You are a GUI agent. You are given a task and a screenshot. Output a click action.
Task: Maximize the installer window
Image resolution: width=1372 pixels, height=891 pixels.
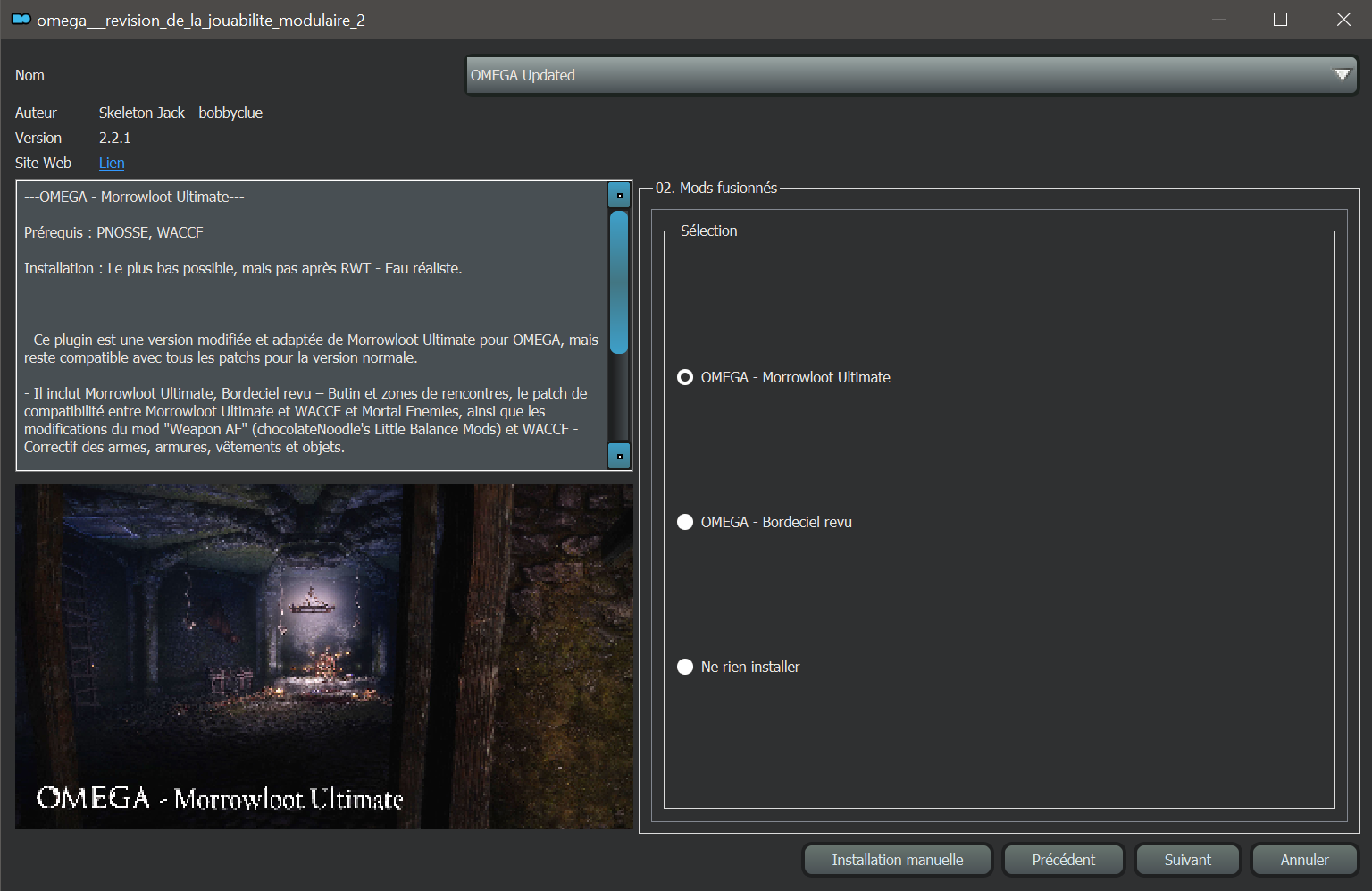pos(1280,20)
